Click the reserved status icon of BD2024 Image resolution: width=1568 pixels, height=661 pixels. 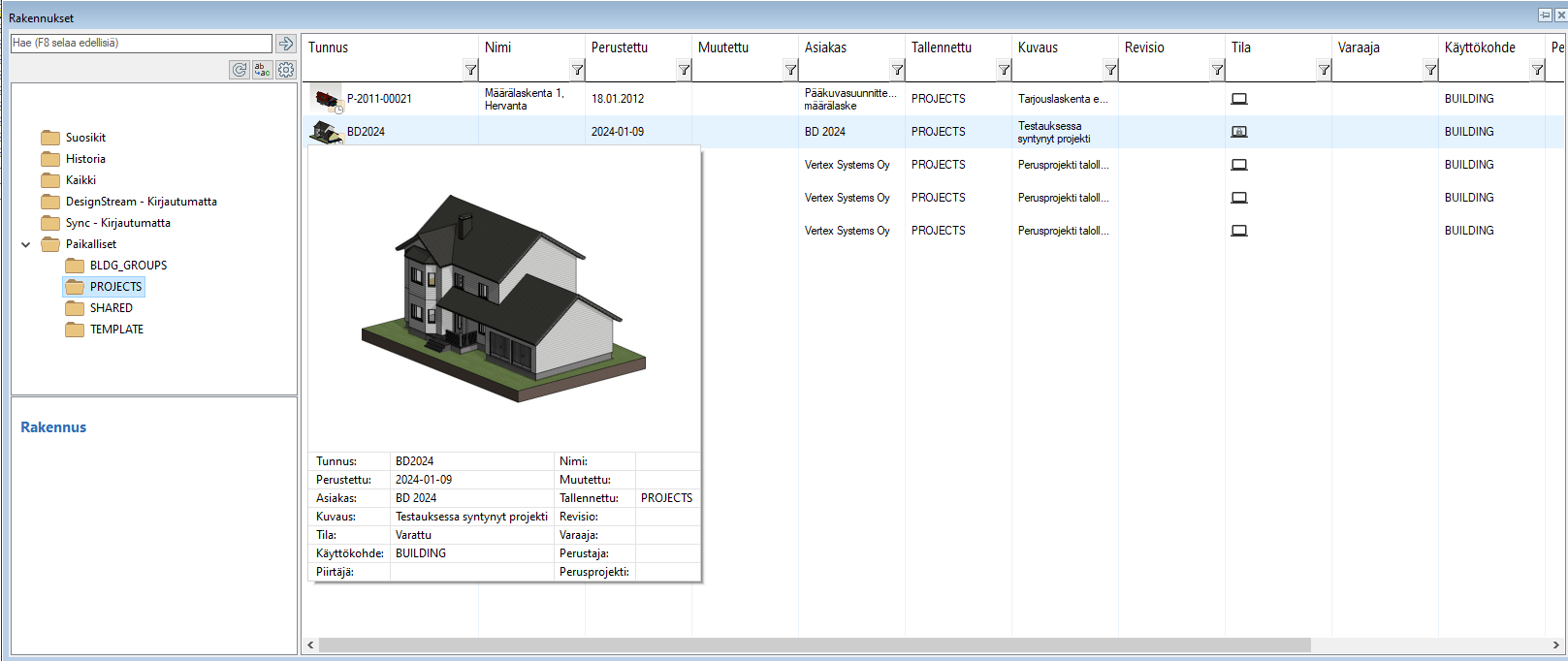click(x=1239, y=132)
